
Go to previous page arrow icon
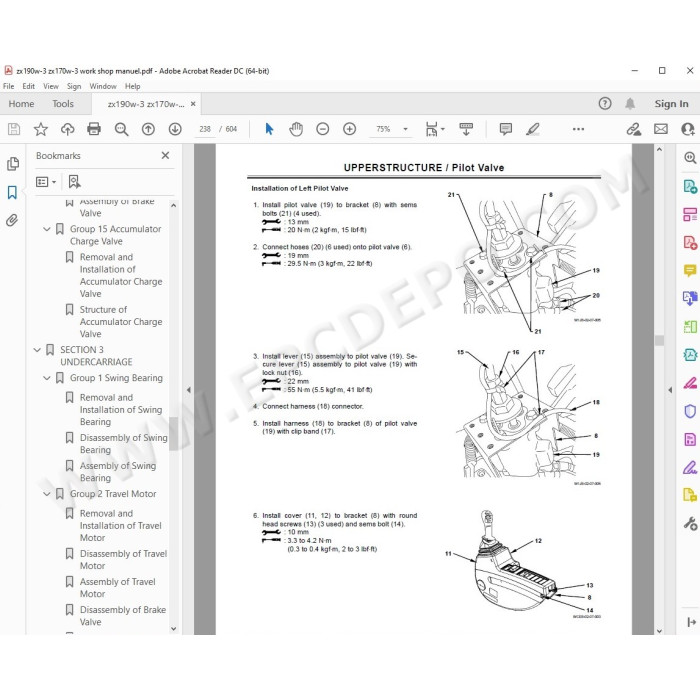[148, 129]
